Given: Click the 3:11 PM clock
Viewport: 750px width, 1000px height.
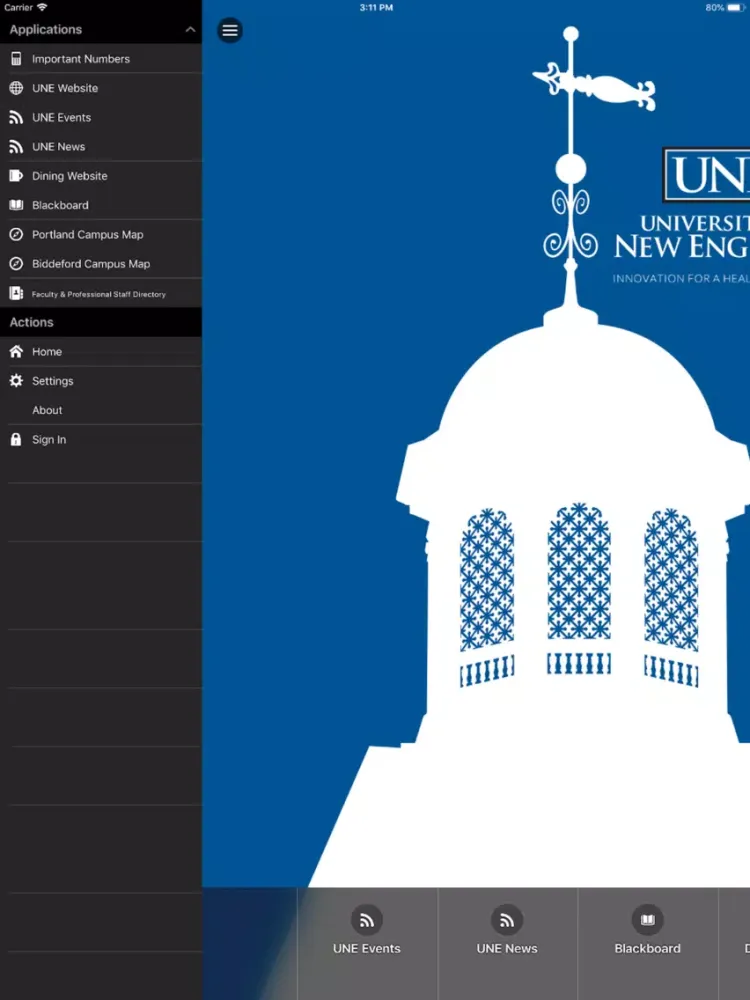Looking at the screenshot, I should click(376, 8).
